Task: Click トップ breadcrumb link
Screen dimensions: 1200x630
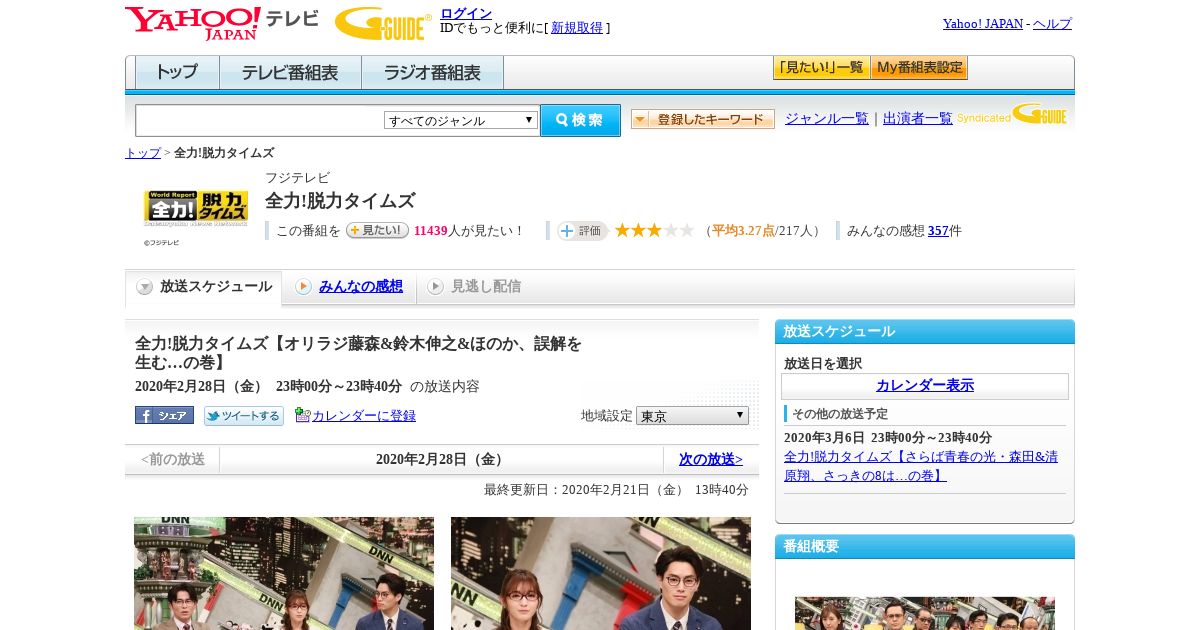Action: coord(143,153)
